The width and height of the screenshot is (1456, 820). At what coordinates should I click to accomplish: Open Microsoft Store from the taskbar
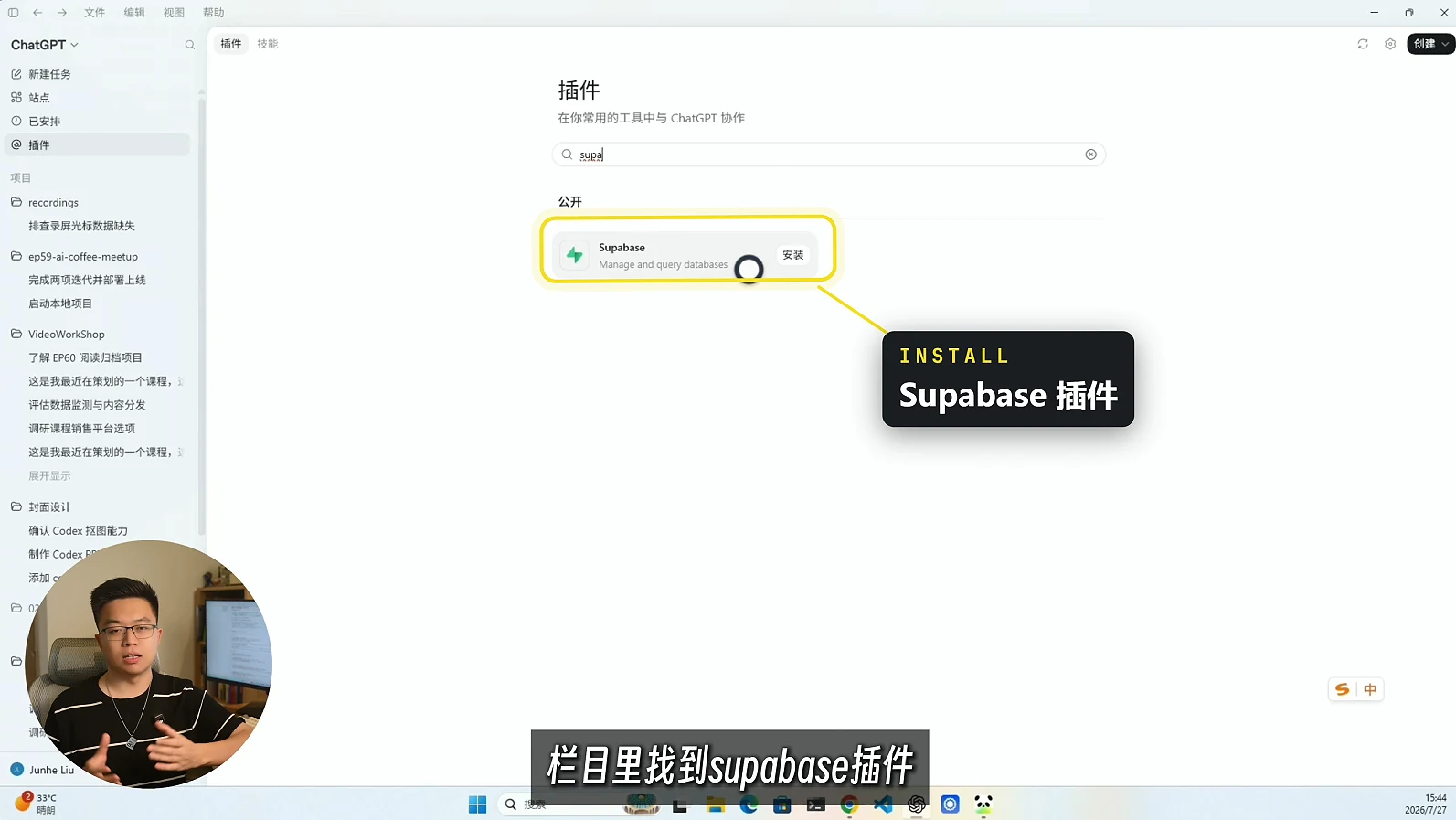pyautogui.click(x=782, y=804)
